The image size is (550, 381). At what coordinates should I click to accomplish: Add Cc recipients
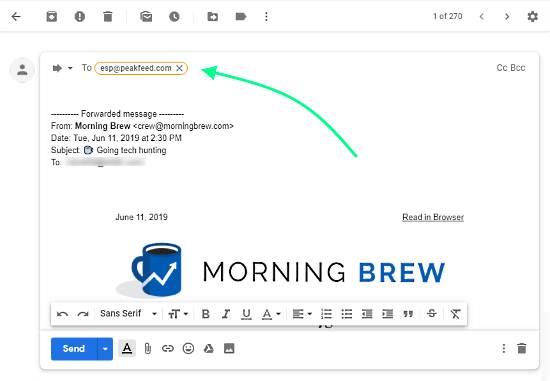pos(502,68)
